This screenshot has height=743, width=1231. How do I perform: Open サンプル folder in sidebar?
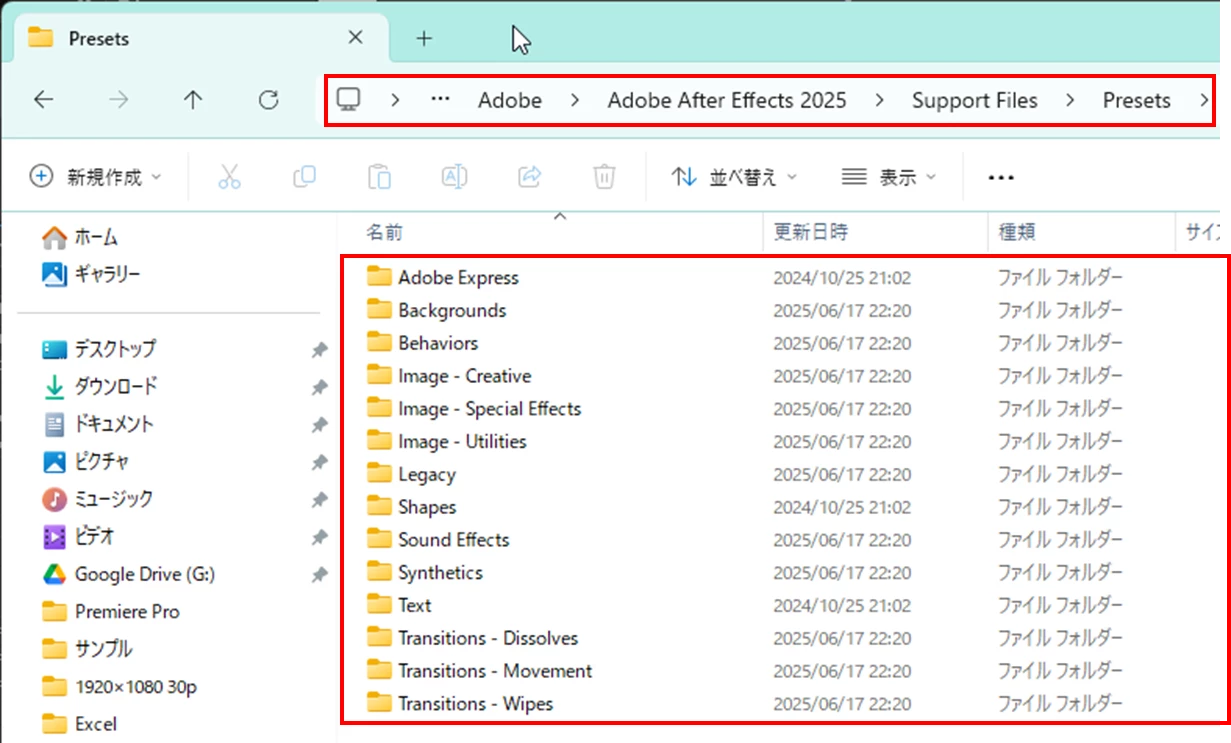[x=87, y=649]
